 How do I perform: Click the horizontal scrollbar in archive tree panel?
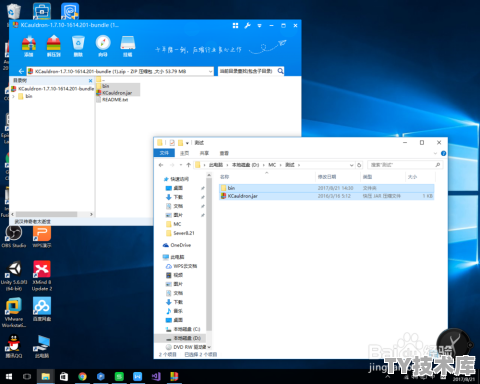coord(47,214)
